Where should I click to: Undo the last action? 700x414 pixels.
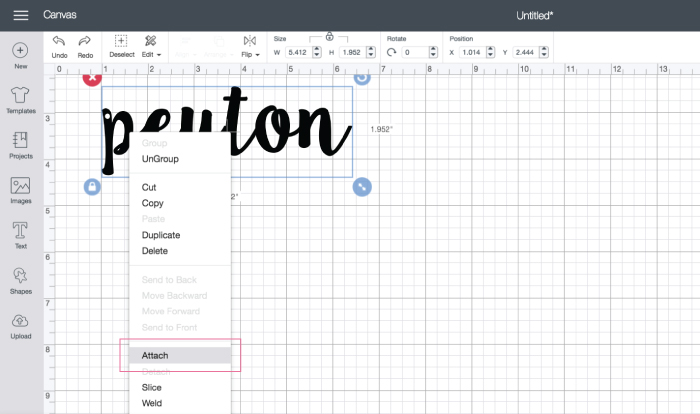point(59,47)
